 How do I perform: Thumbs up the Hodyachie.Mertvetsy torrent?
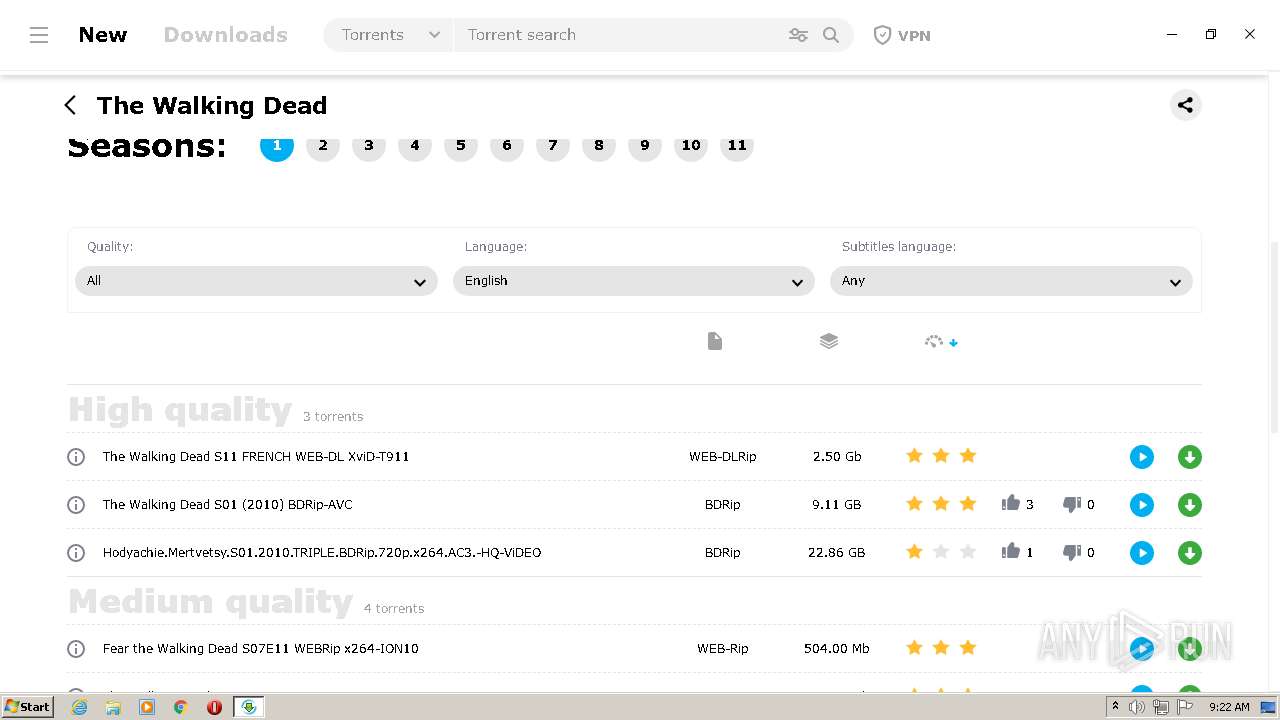1011,551
